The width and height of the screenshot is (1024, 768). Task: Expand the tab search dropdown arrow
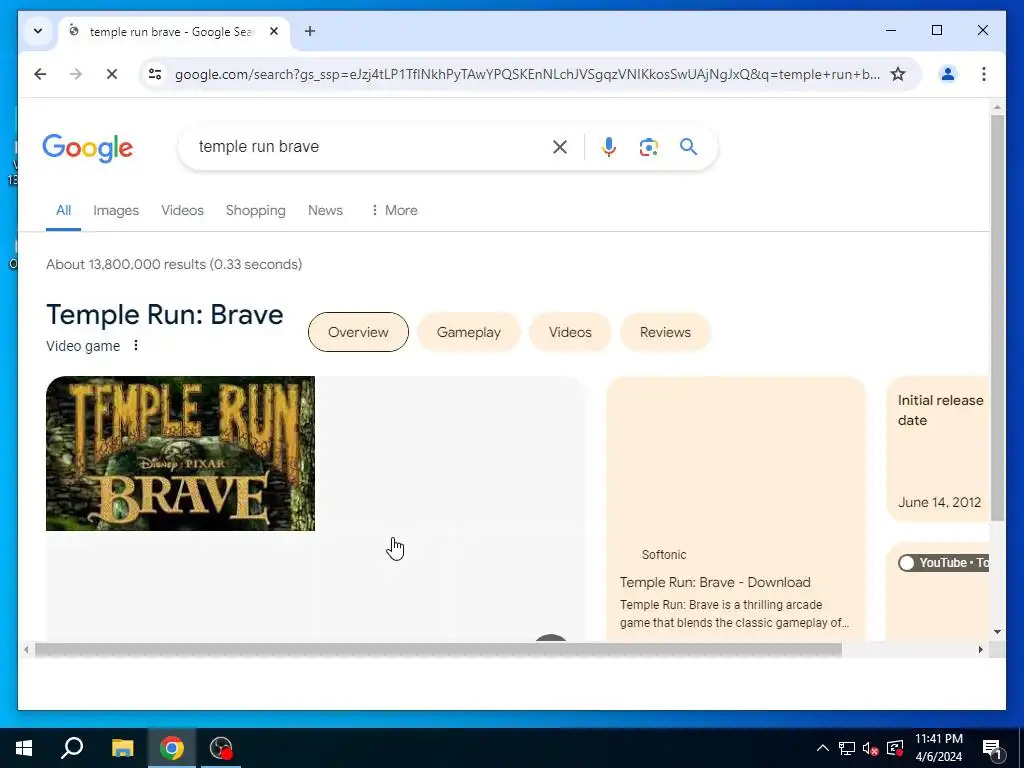[x=38, y=31]
